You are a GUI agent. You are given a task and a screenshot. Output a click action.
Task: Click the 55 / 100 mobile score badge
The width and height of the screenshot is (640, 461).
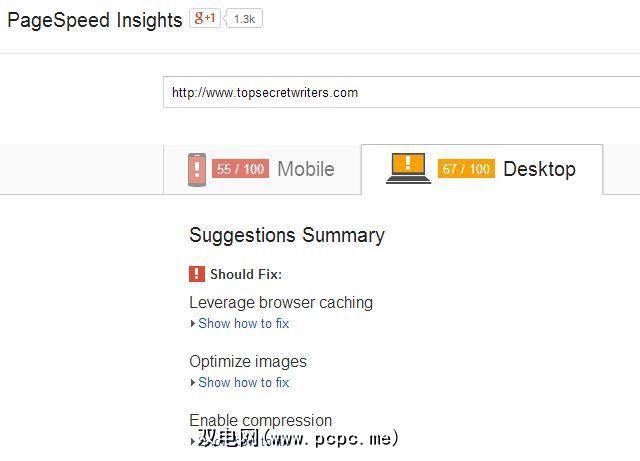240,169
